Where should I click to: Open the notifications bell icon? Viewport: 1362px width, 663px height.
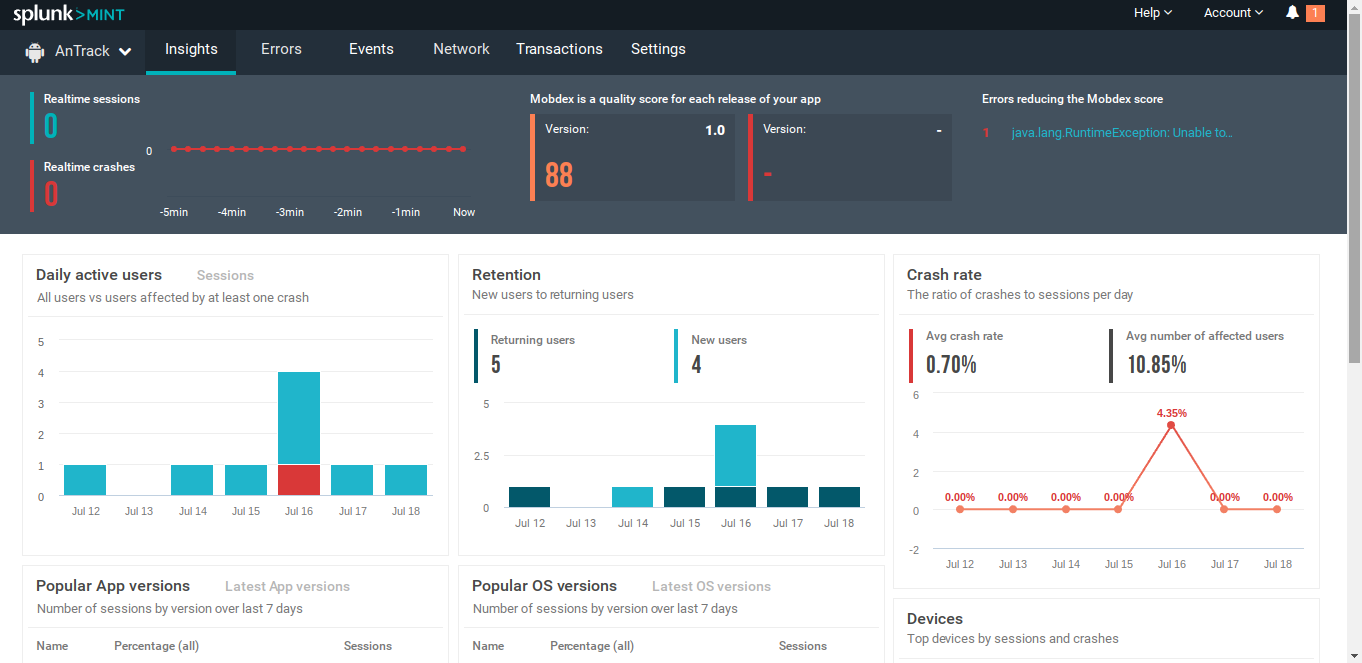1292,13
